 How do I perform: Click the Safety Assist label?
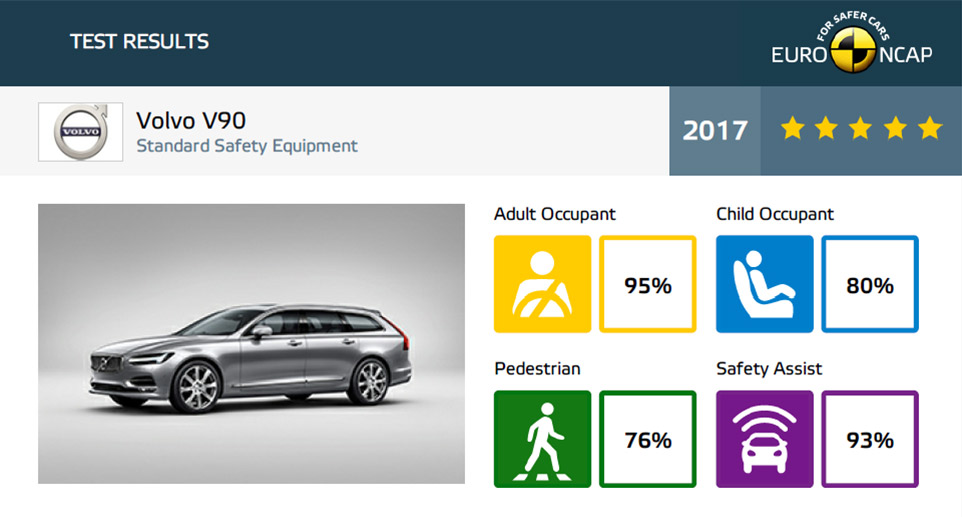coord(769,369)
